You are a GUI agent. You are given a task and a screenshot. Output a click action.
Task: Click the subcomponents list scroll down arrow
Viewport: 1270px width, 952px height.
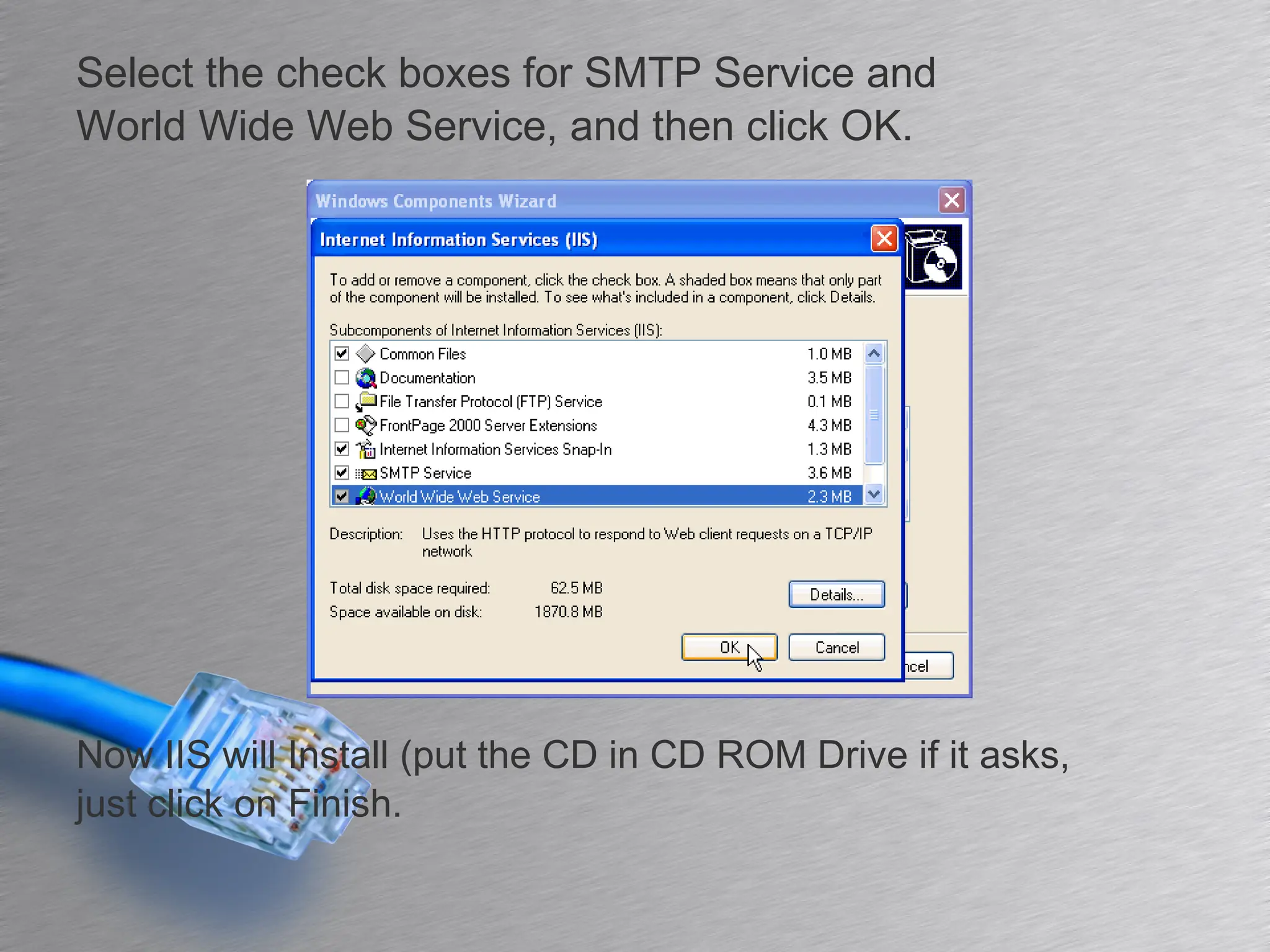tap(874, 495)
